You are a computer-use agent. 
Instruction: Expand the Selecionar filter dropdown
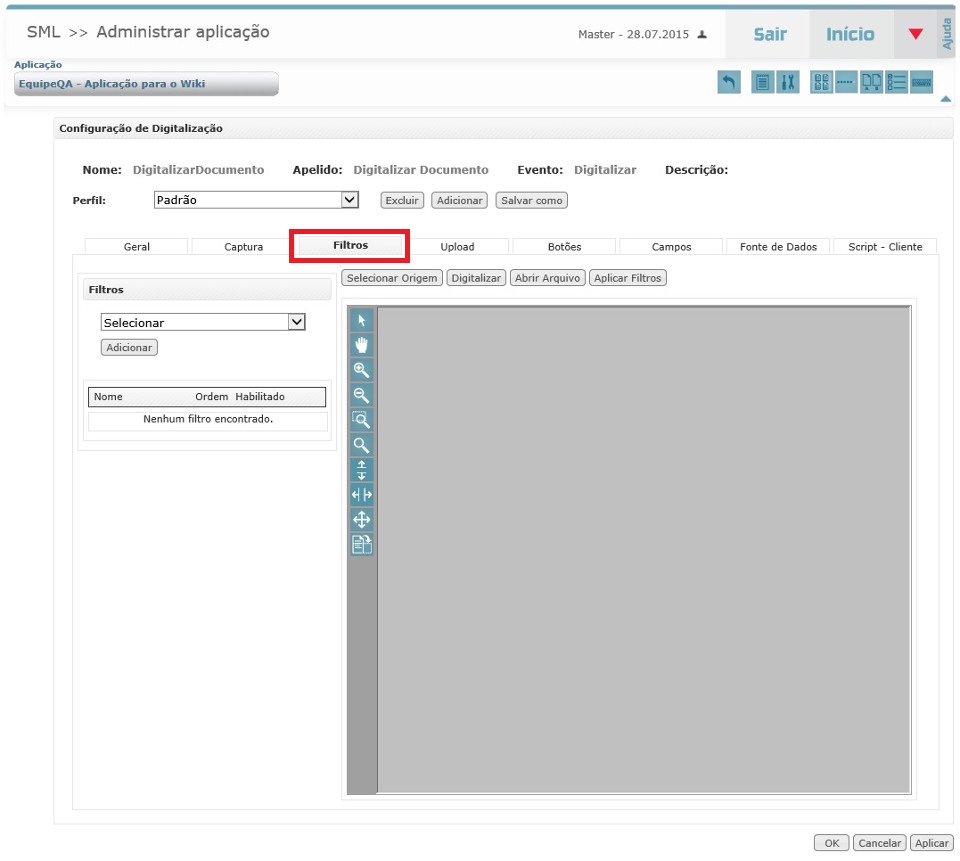203,322
